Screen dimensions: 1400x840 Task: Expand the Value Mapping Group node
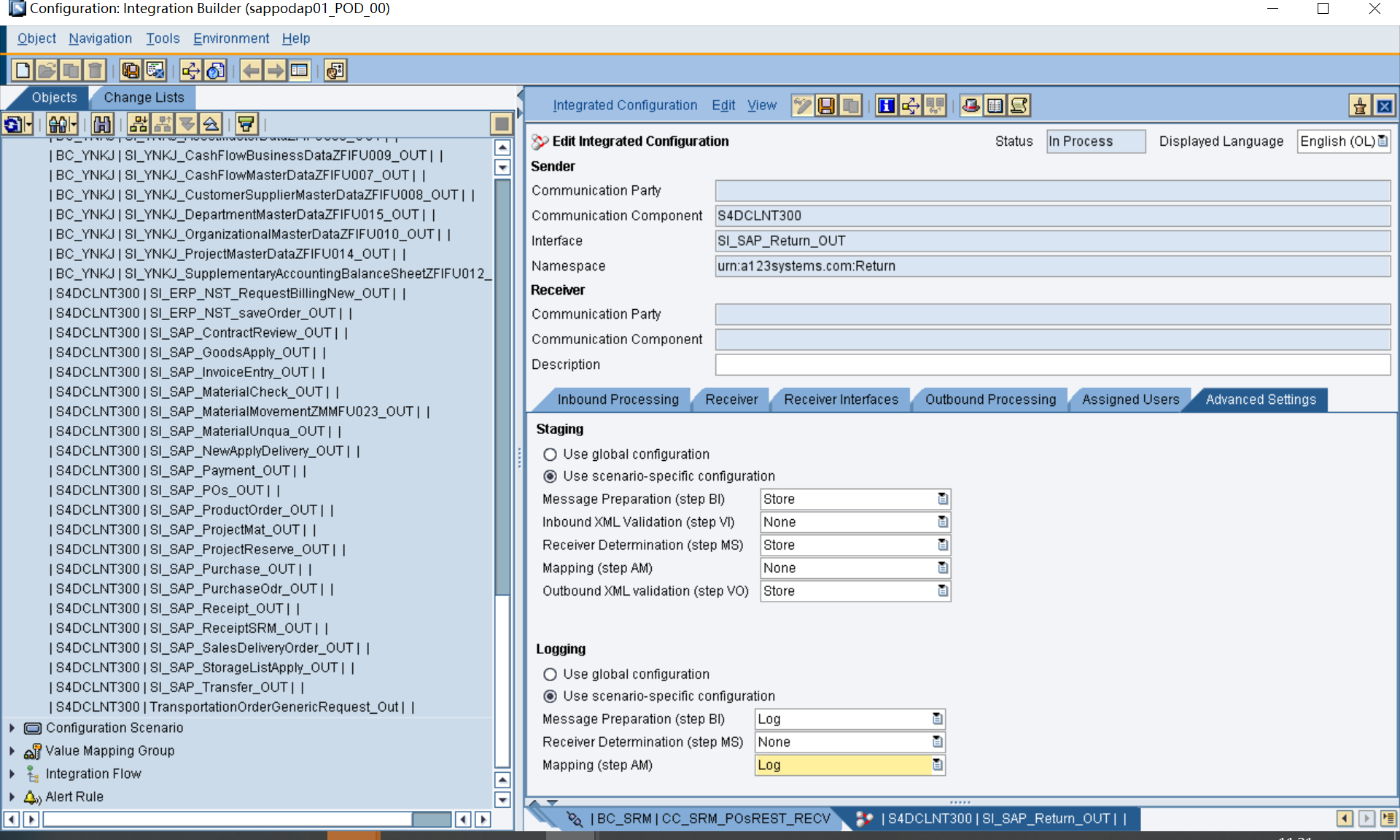[x=12, y=751]
